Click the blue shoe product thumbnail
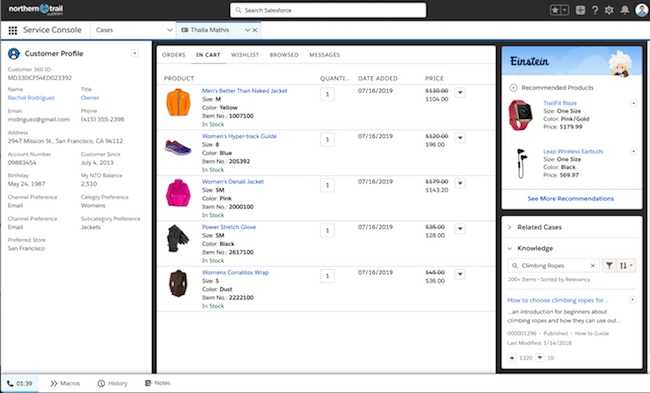 point(178,147)
